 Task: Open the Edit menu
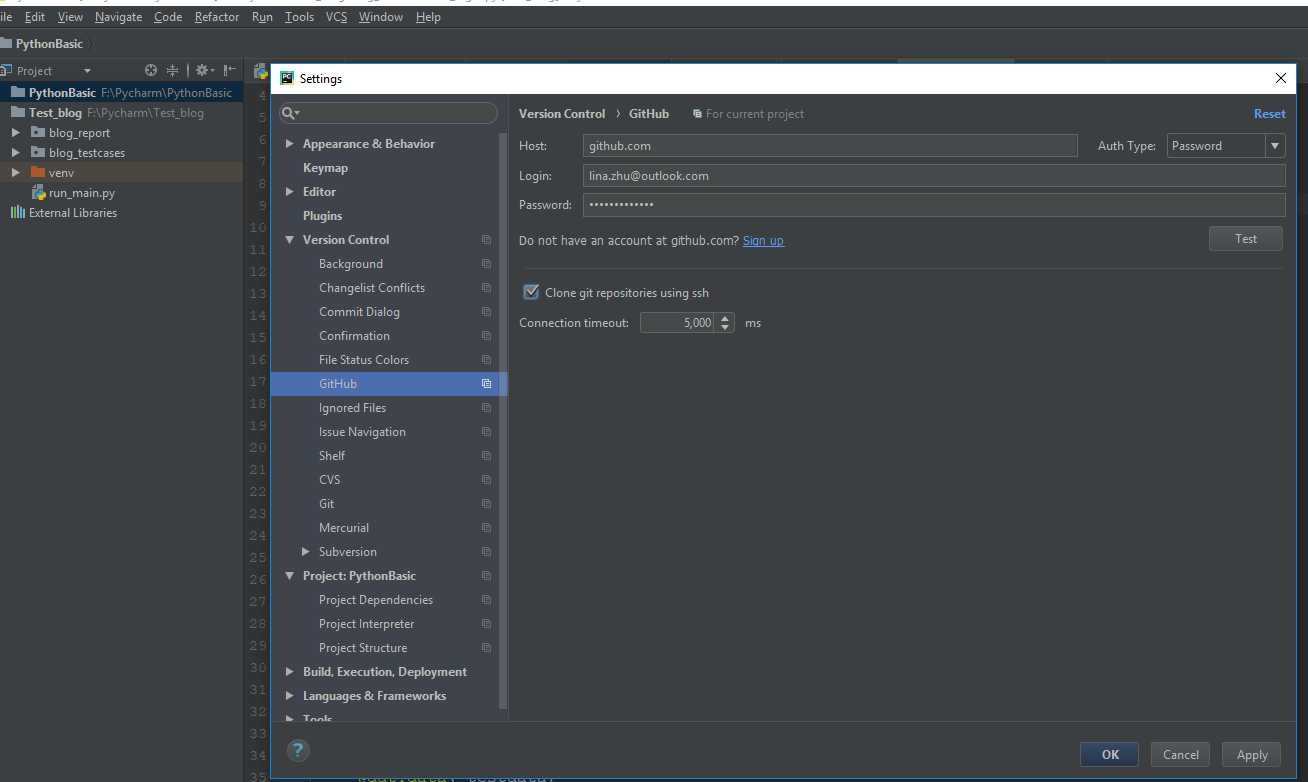point(35,17)
